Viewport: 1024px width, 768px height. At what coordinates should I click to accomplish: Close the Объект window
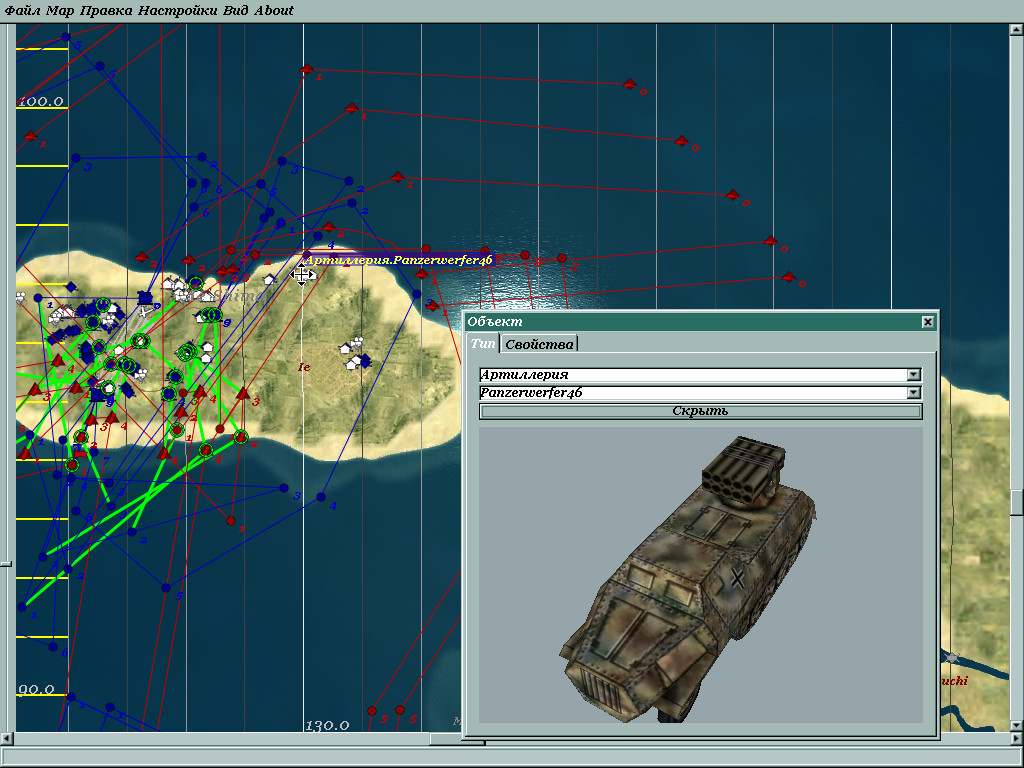coord(927,322)
